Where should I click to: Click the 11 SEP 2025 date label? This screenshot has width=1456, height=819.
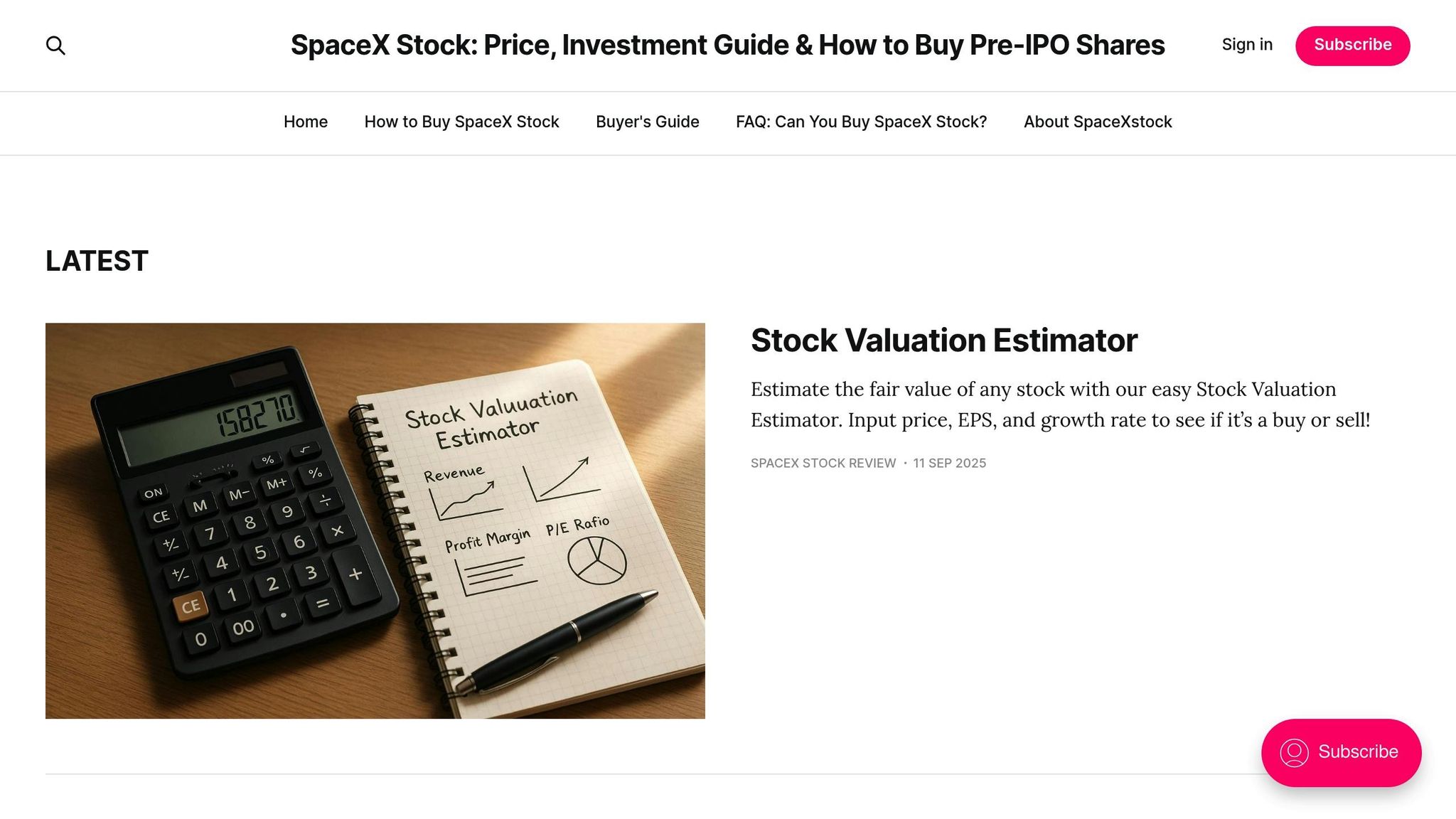tap(949, 463)
